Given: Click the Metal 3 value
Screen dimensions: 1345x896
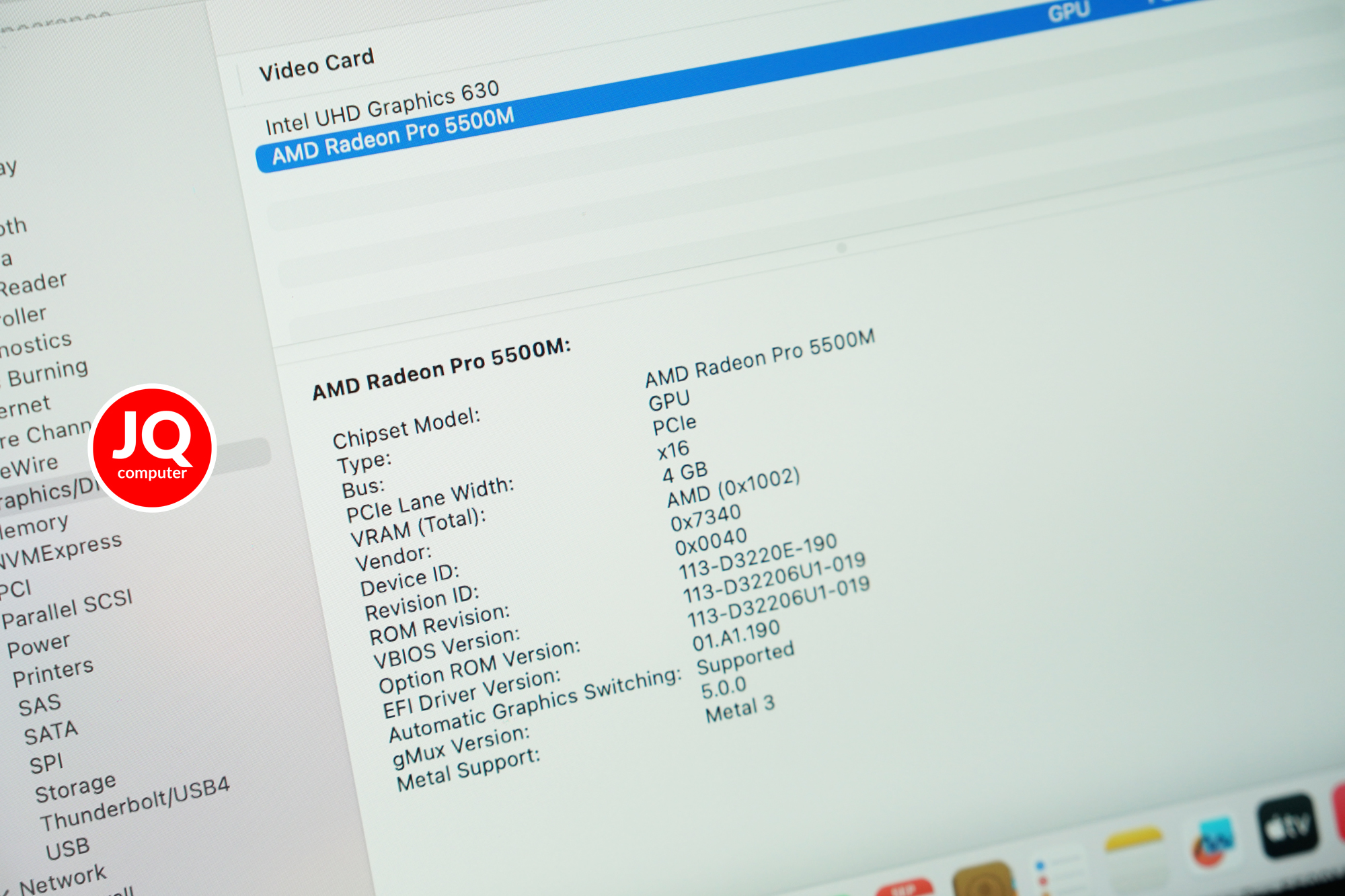Looking at the screenshot, I should click(740, 709).
